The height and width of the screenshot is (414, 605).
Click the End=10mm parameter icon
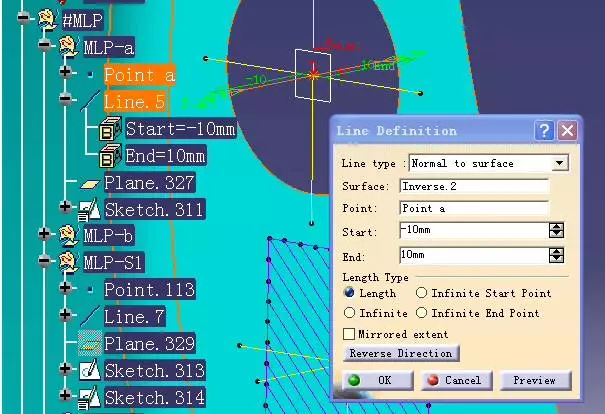pos(110,156)
